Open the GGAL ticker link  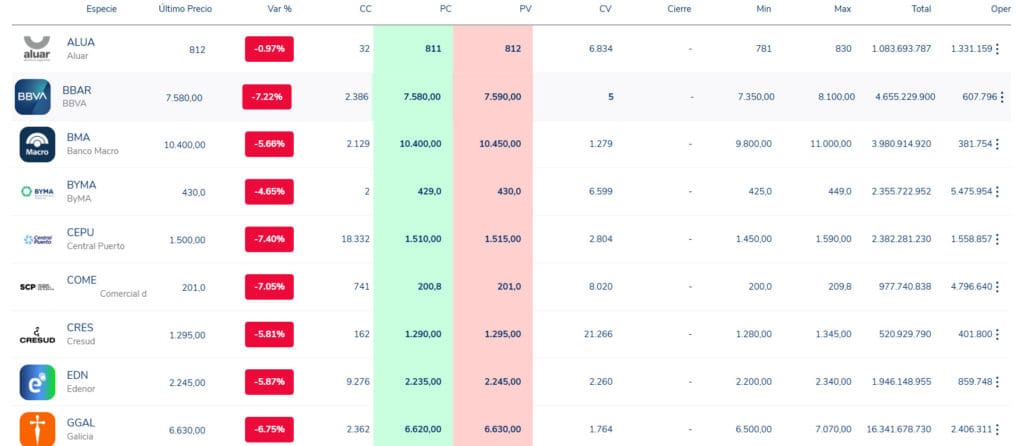[x=80, y=422]
